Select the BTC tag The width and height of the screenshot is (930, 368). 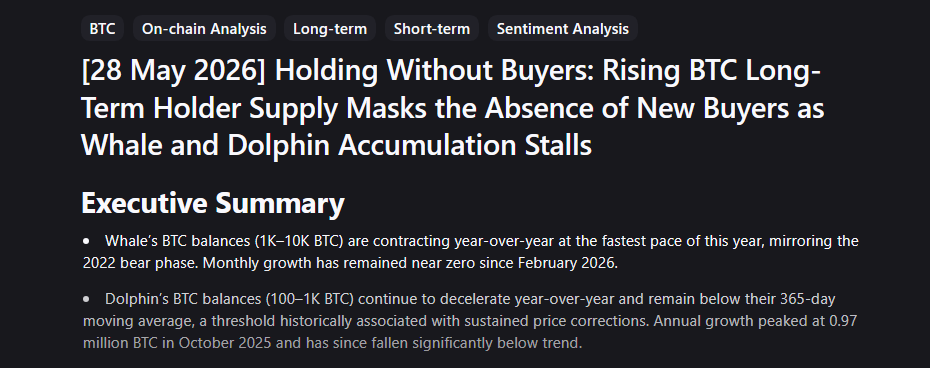pos(103,28)
